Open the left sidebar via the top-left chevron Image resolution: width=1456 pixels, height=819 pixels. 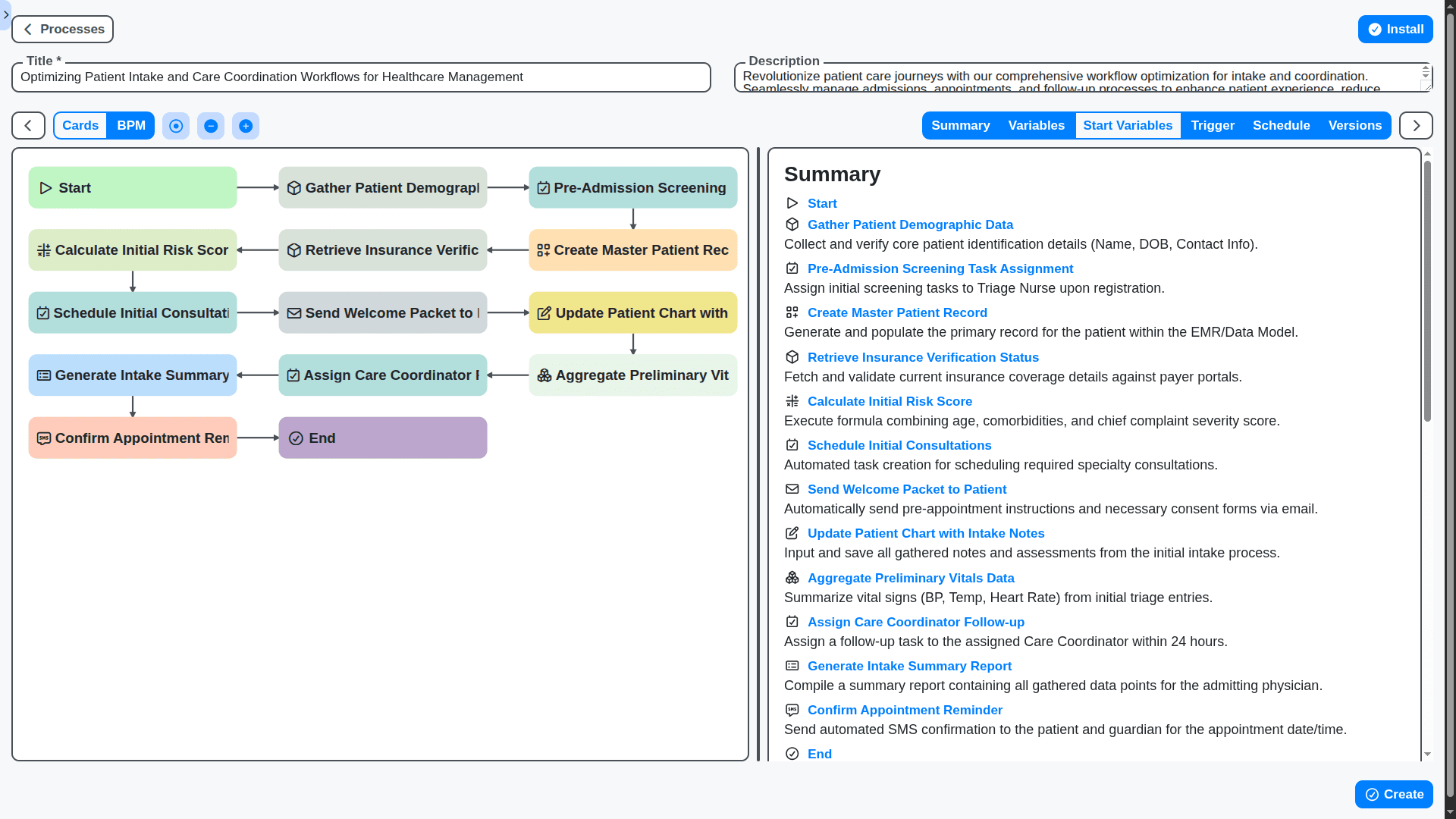pos(6,14)
